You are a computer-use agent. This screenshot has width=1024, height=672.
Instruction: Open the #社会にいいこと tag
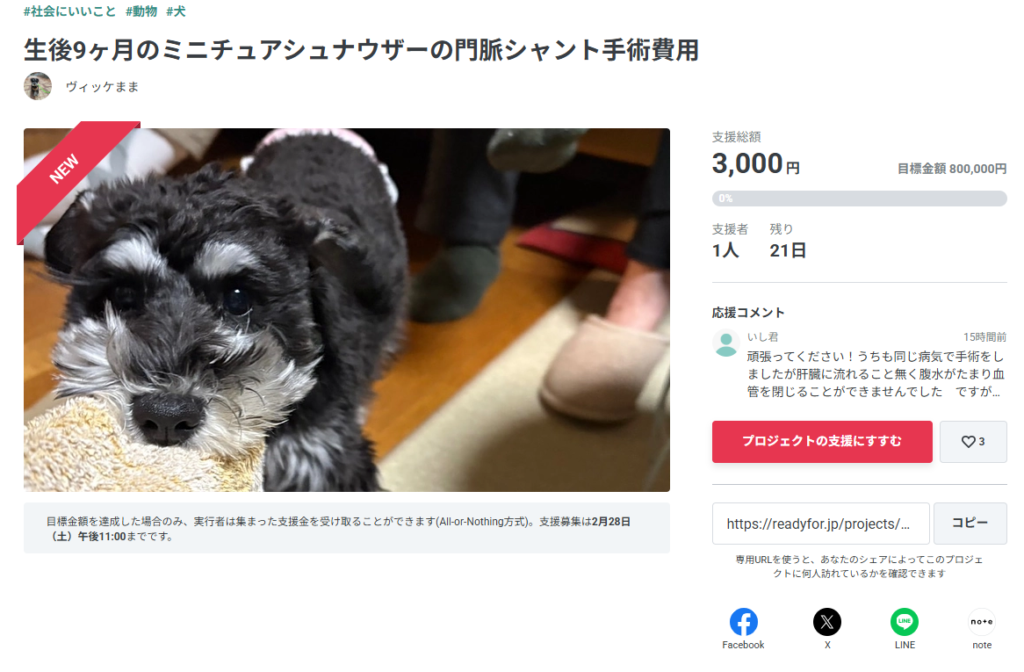point(69,11)
